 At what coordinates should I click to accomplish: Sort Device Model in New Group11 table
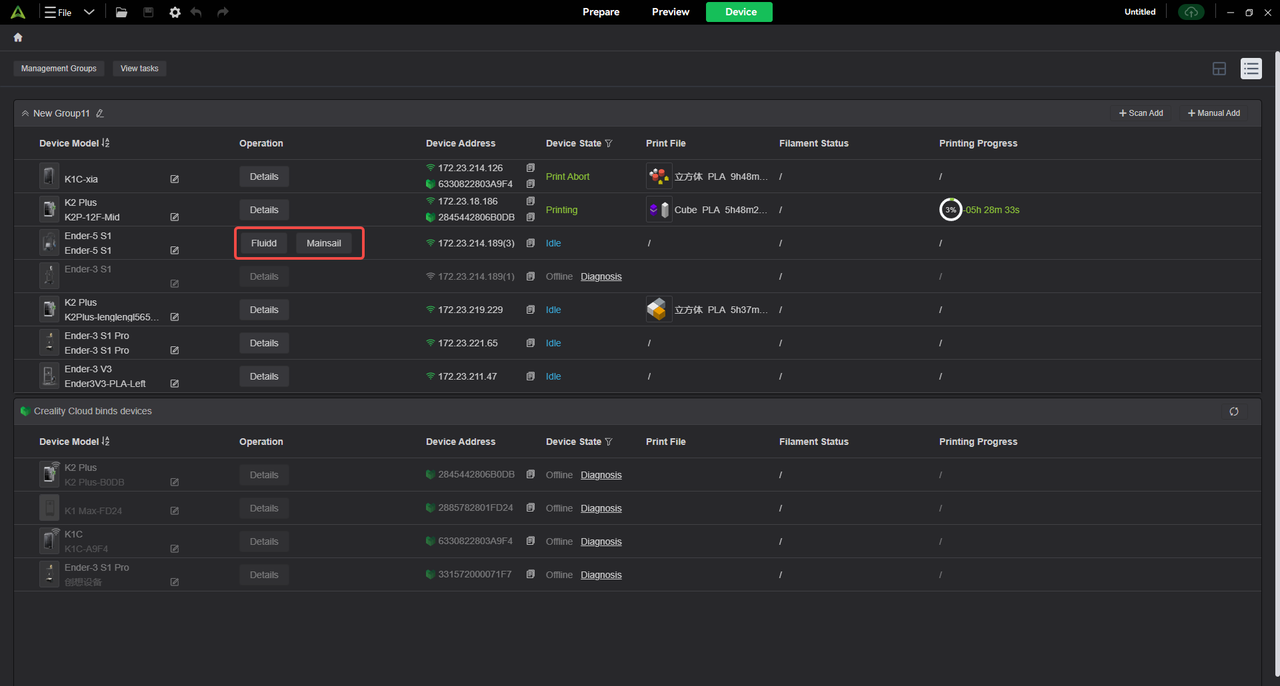[x=106, y=143]
